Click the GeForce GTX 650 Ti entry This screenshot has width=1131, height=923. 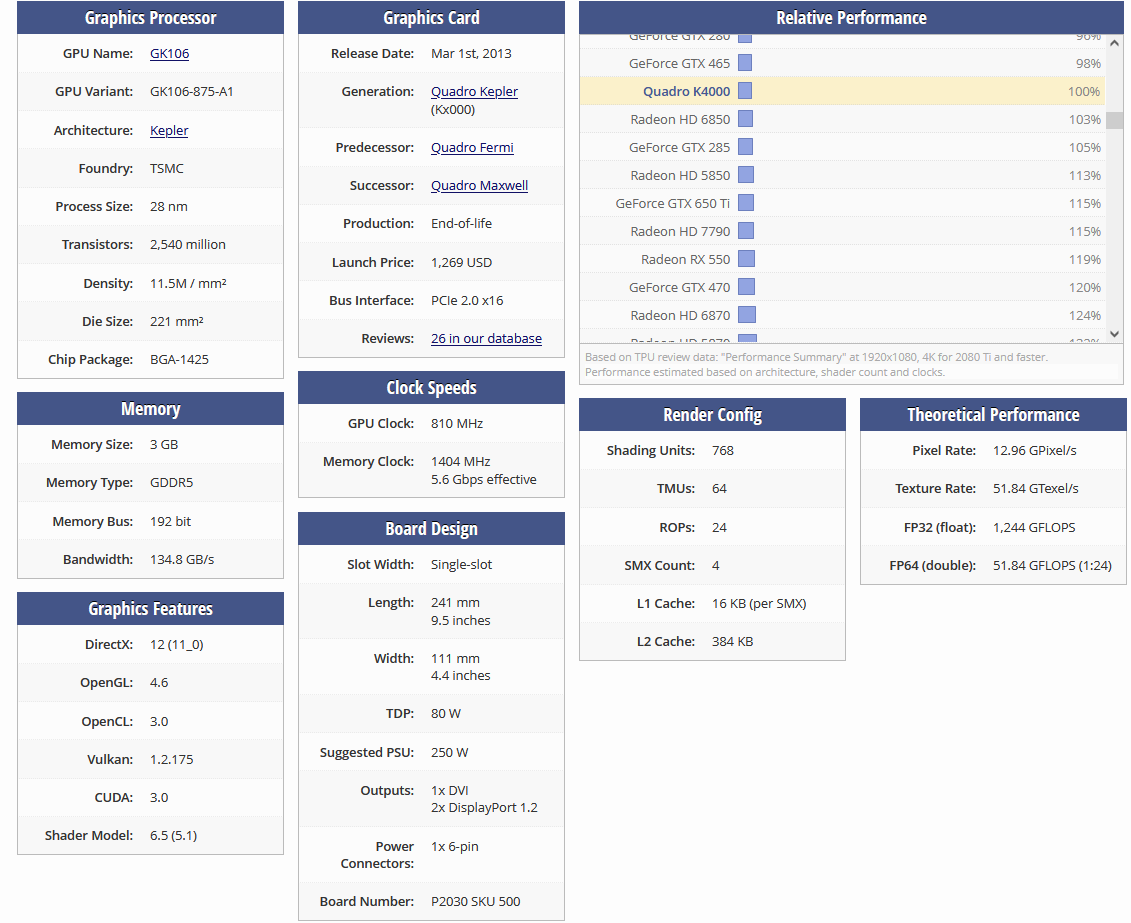[x=672, y=204]
